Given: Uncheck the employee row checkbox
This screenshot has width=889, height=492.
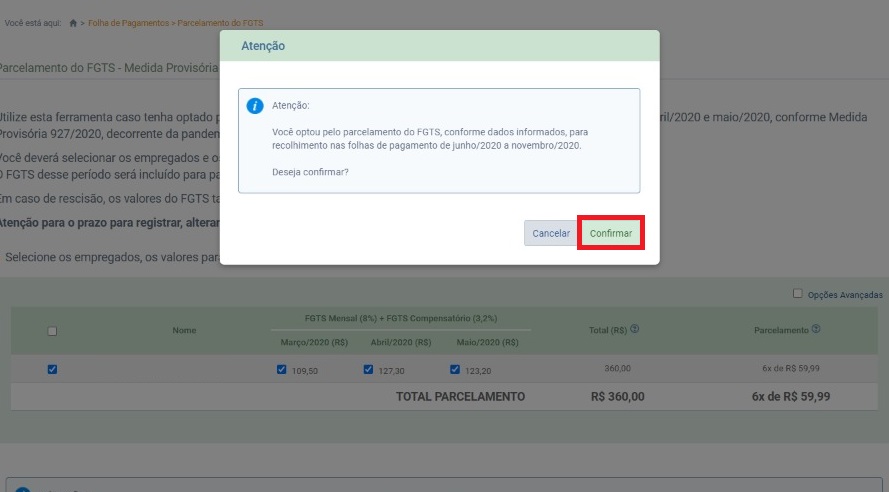Looking at the screenshot, I should tap(52, 369).
